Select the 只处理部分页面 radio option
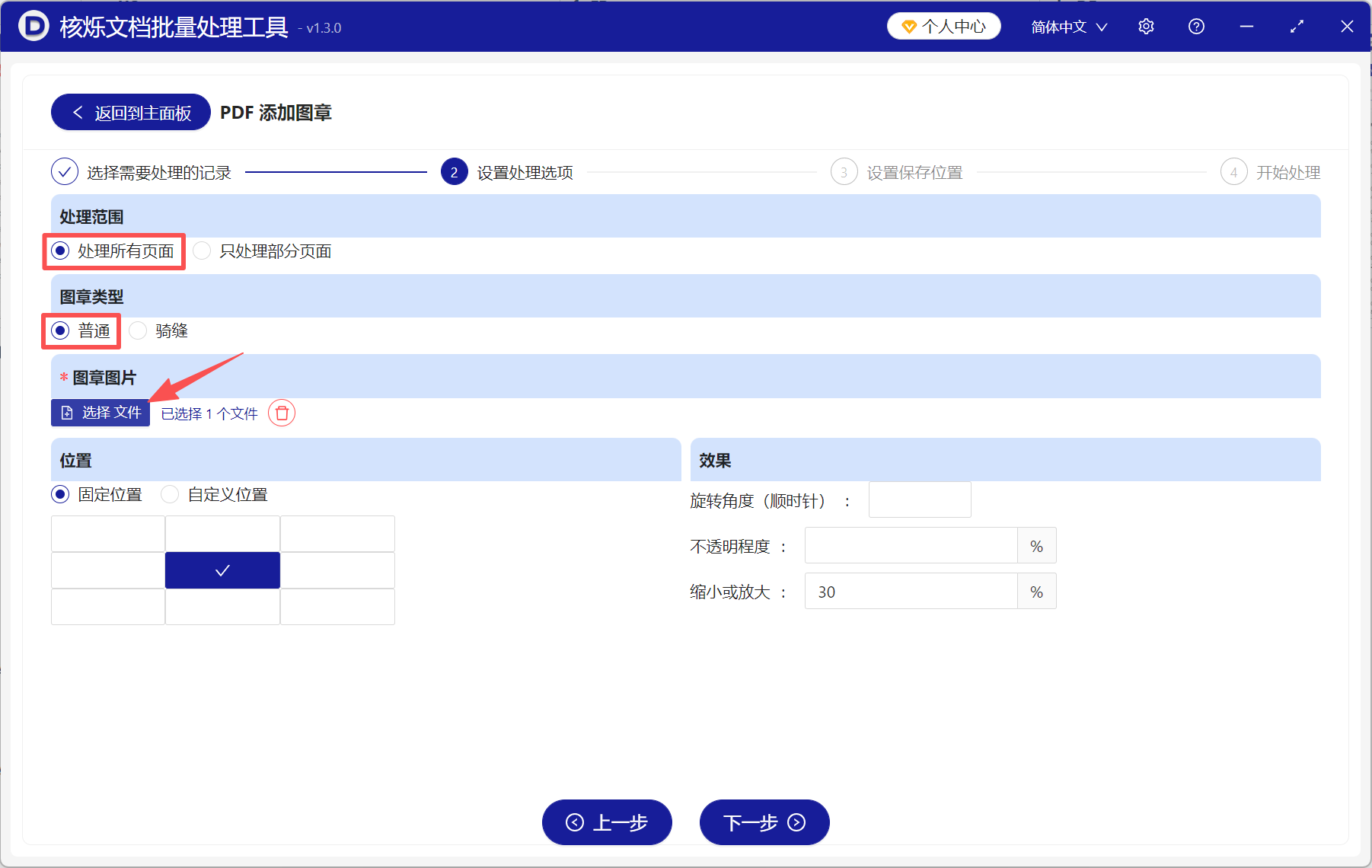The width and height of the screenshot is (1372, 868). pyautogui.click(x=202, y=251)
